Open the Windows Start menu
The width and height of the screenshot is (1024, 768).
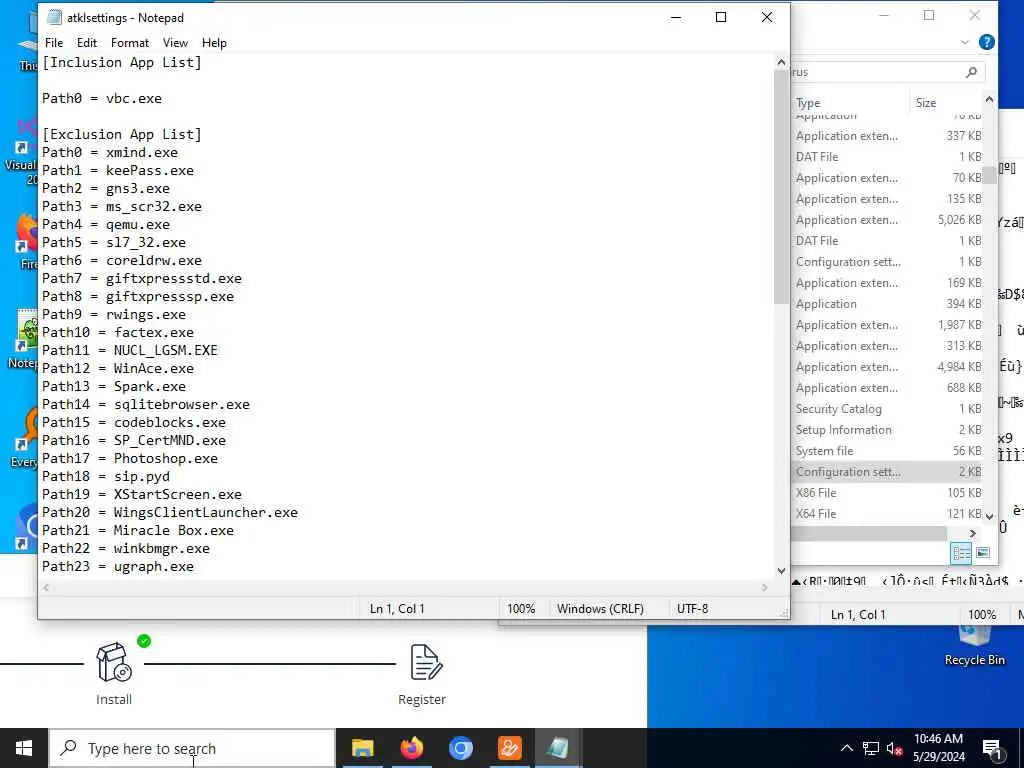point(24,748)
